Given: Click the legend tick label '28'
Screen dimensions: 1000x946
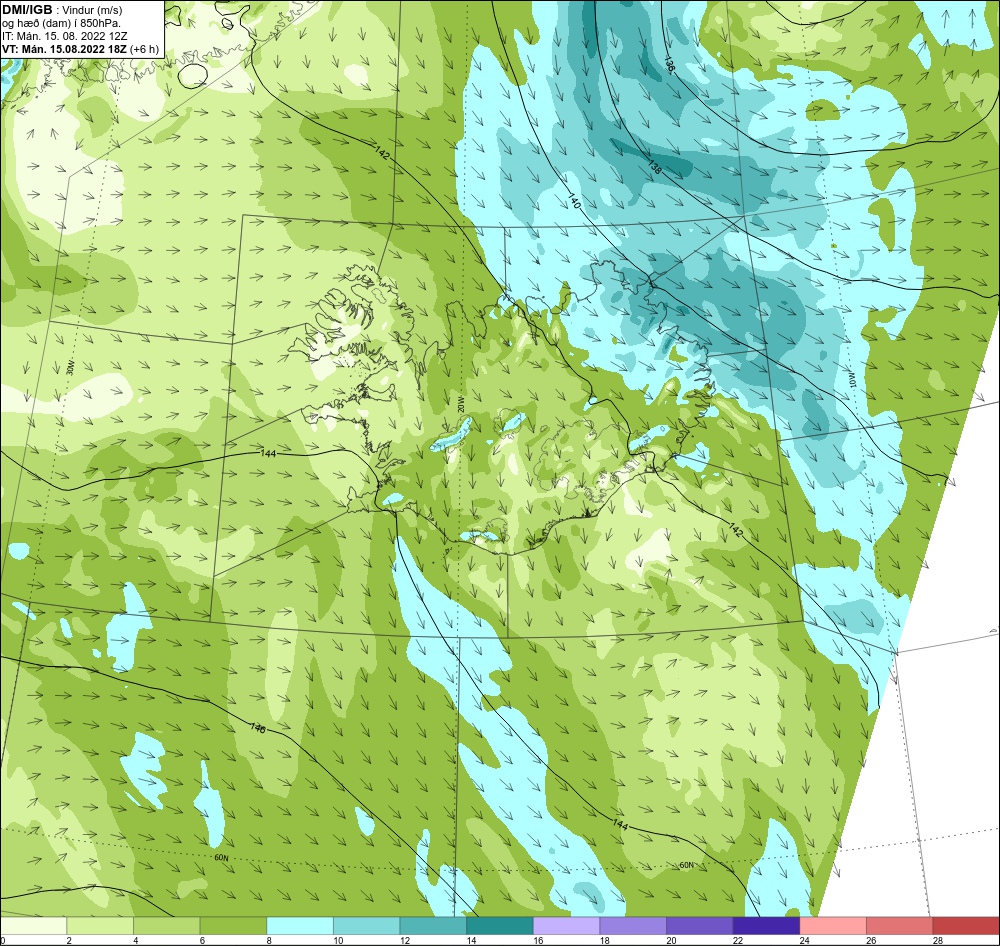Looking at the screenshot, I should pos(938,940).
